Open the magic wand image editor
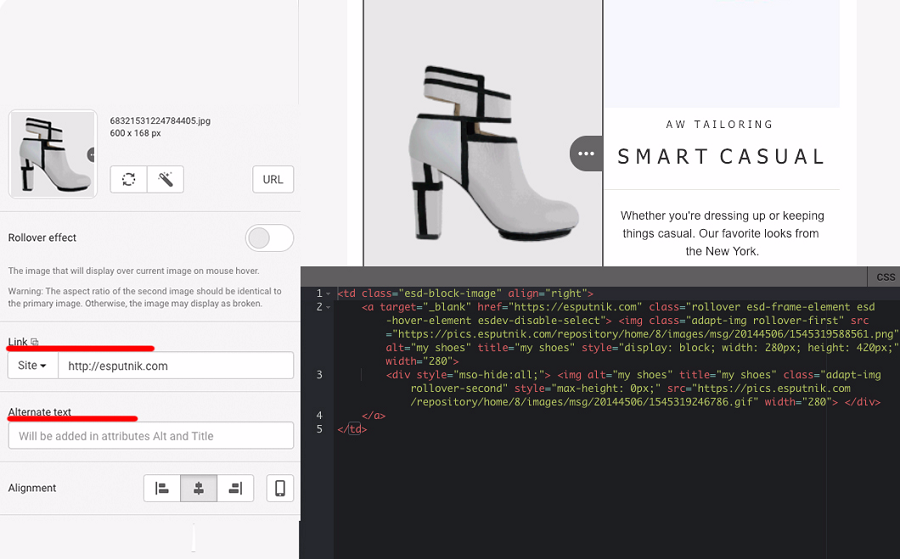 pos(165,180)
